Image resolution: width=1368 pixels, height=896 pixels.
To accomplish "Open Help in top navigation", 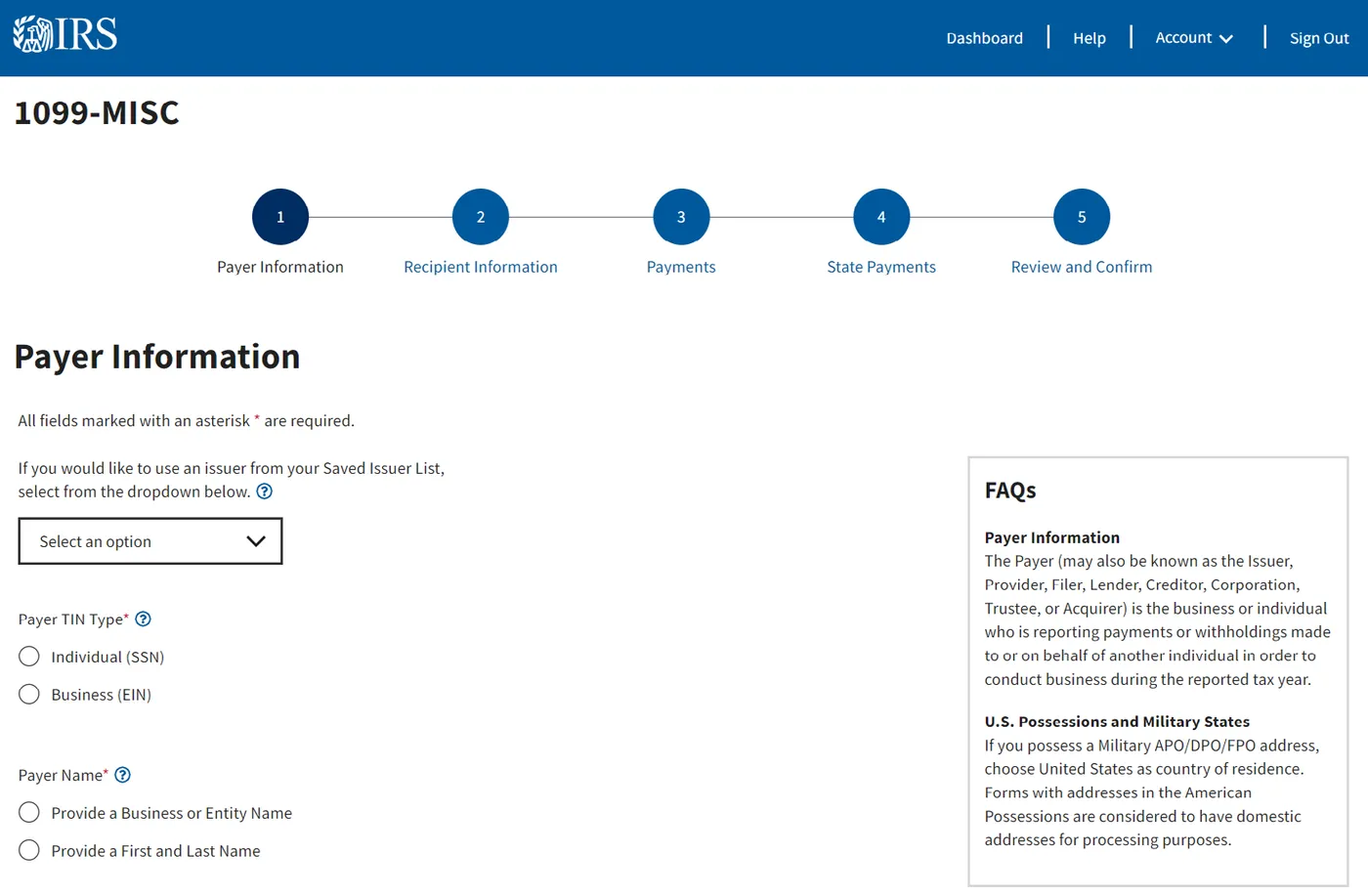I will (1090, 38).
